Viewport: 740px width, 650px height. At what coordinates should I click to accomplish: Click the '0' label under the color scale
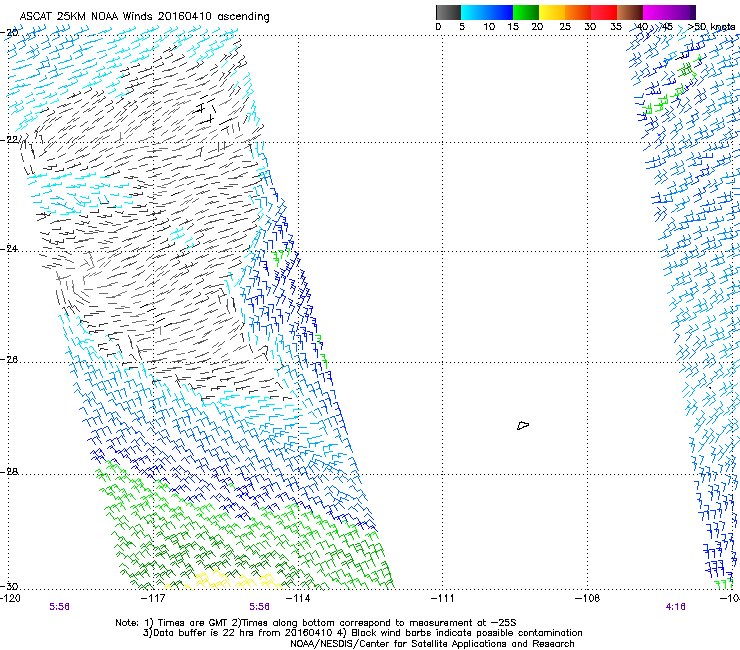[438, 27]
